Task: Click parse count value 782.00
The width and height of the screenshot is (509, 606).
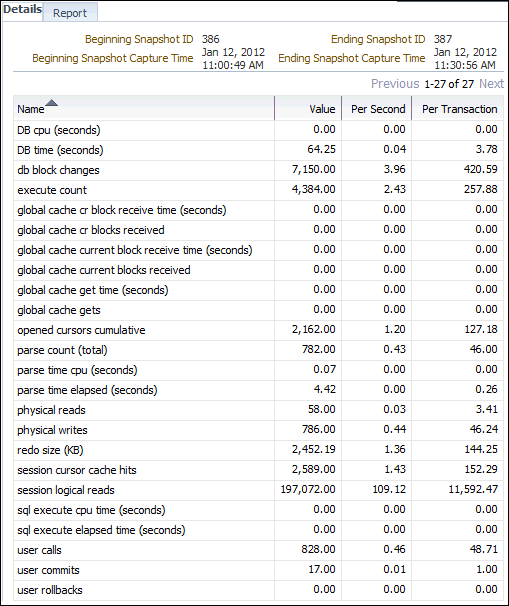Action: coord(319,349)
